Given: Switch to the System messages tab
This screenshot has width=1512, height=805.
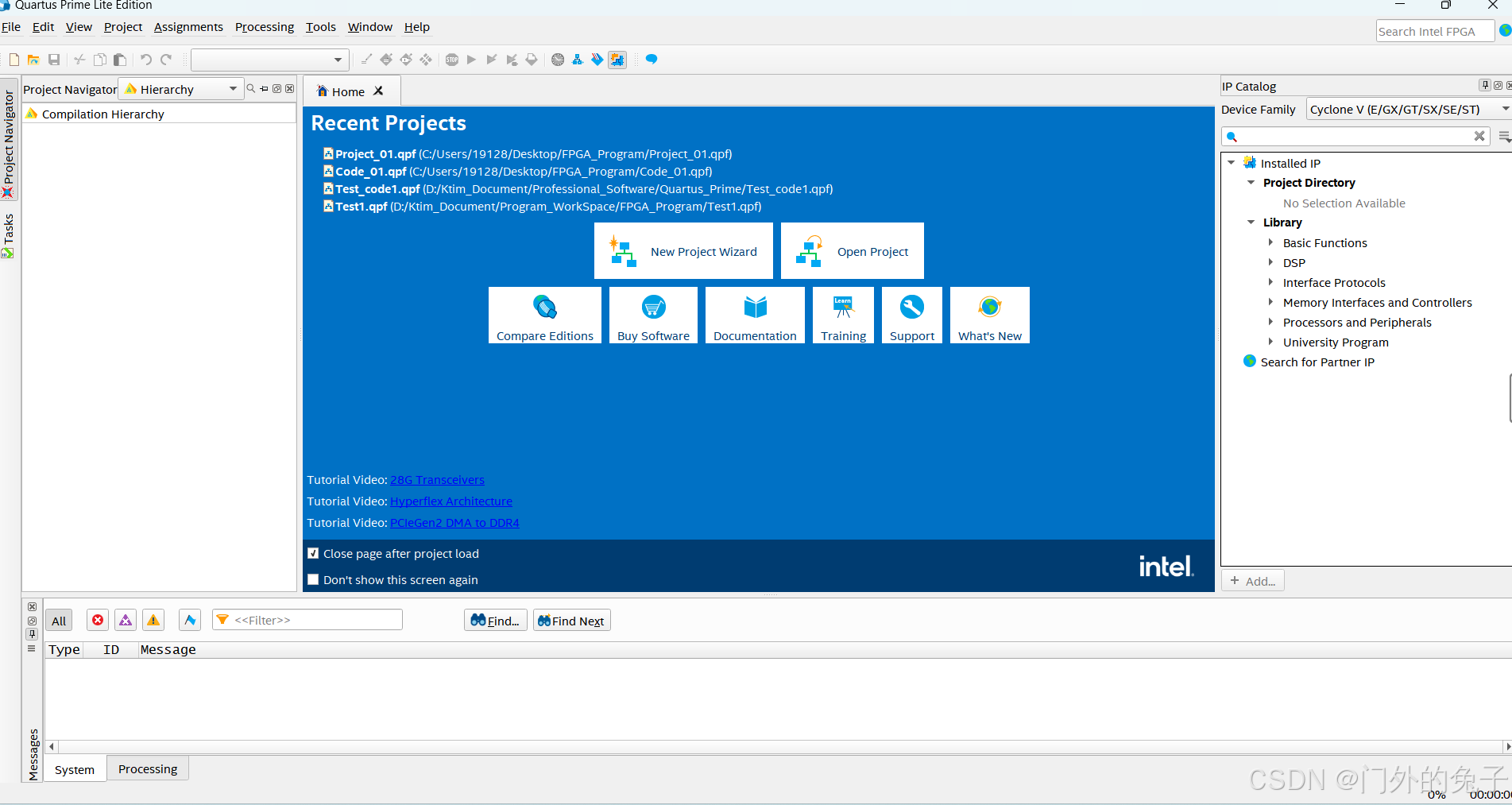Looking at the screenshot, I should tap(75, 770).
